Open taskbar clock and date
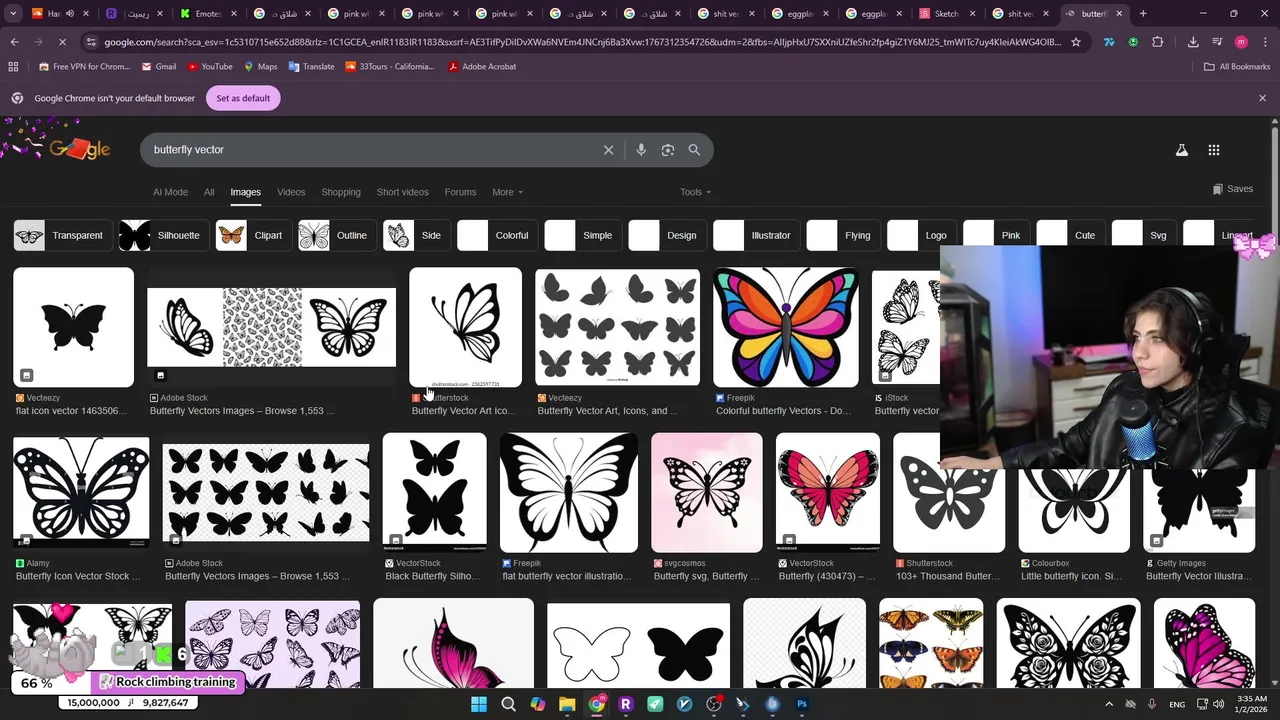This screenshot has height=720, width=1280. coord(1252,704)
